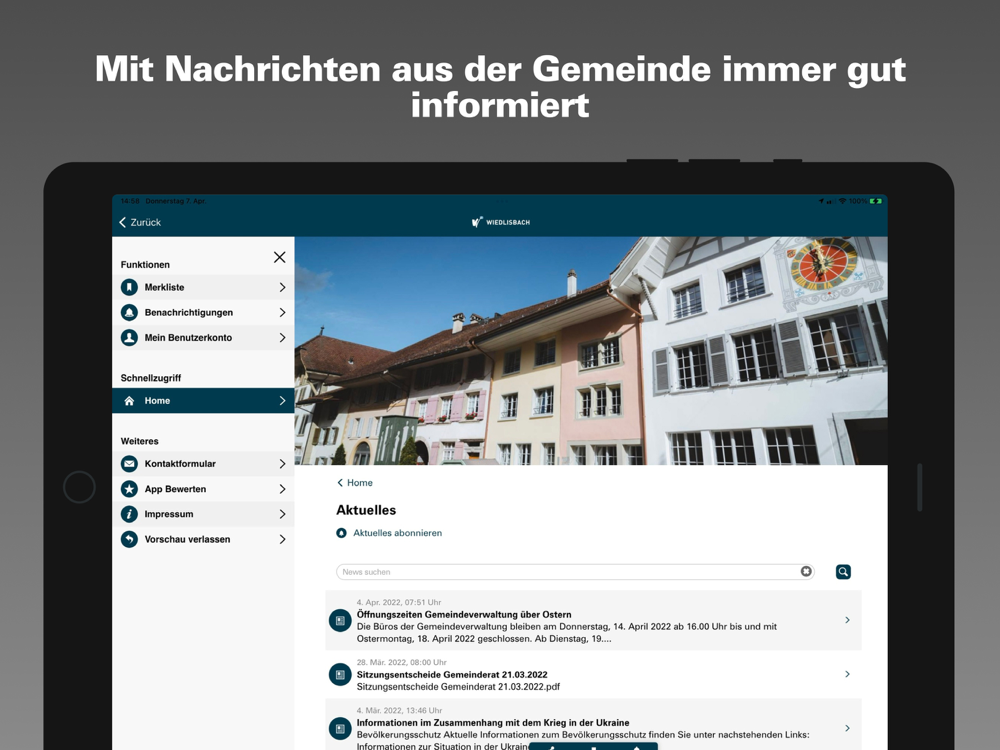Open chevron of Sitzungsentscheide Gemeinderat row
The width and height of the screenshot is (1000, 750).
[848, 674]
